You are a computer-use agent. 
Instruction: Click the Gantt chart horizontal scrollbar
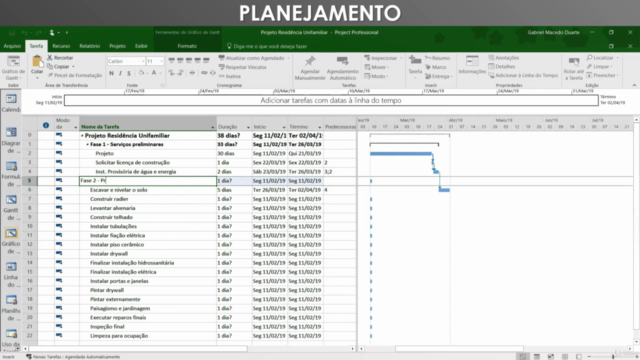click(459, 349)
